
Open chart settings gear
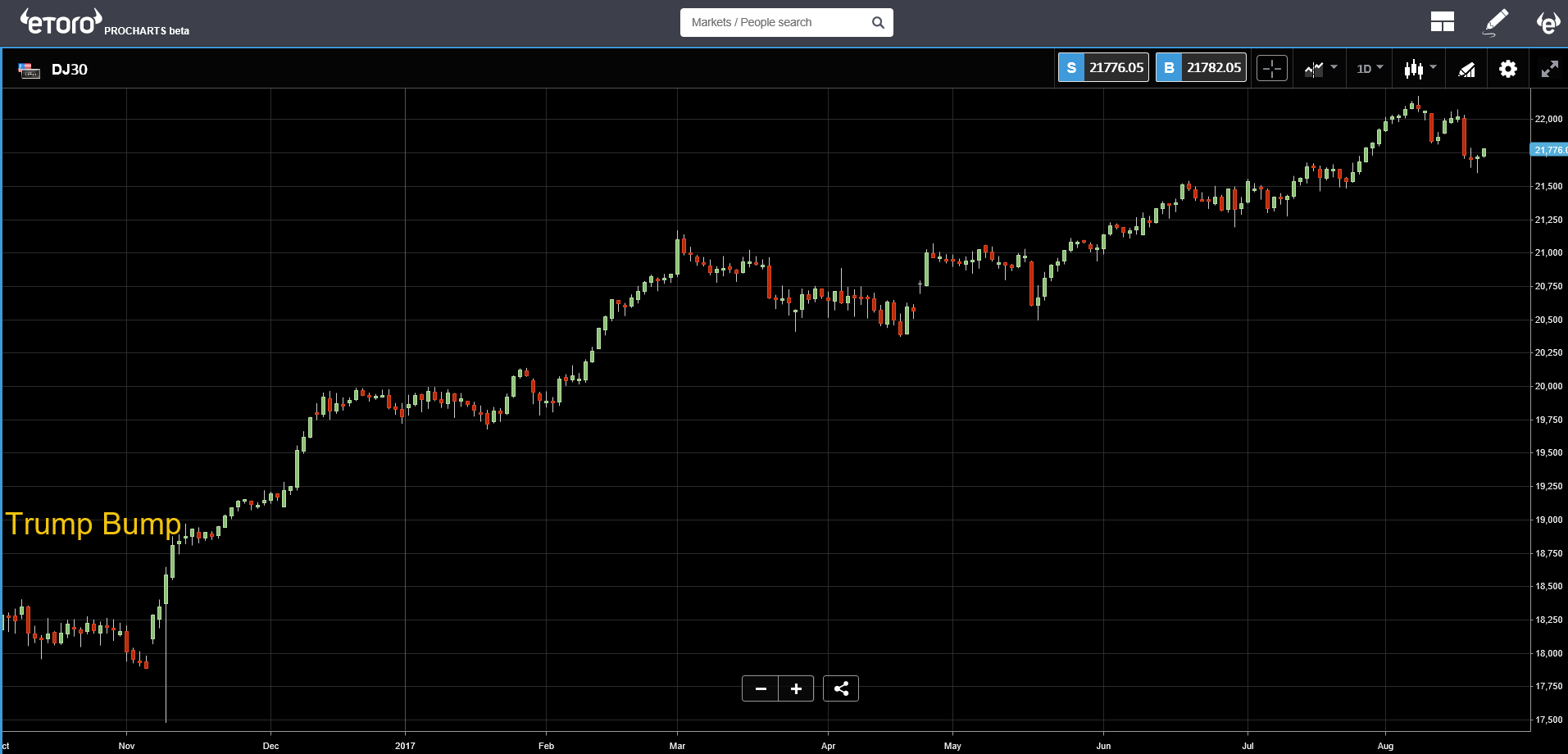tap(1508, 69)
